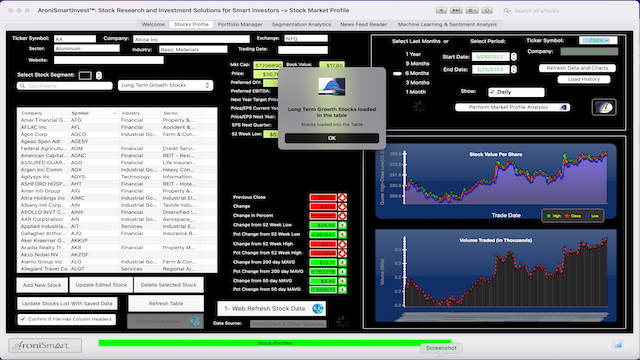Screen dimensions: 640x360
Task: Select the Agilysys Inc row in the table
Action: (x=117, y=177)
